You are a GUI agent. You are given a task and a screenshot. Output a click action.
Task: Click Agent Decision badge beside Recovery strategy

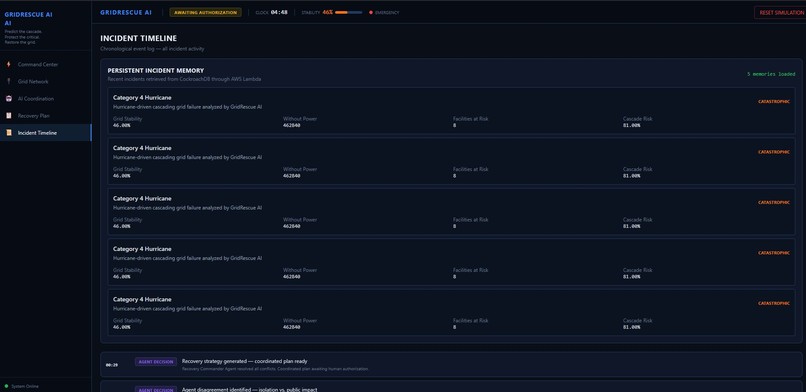click(156, 362)
